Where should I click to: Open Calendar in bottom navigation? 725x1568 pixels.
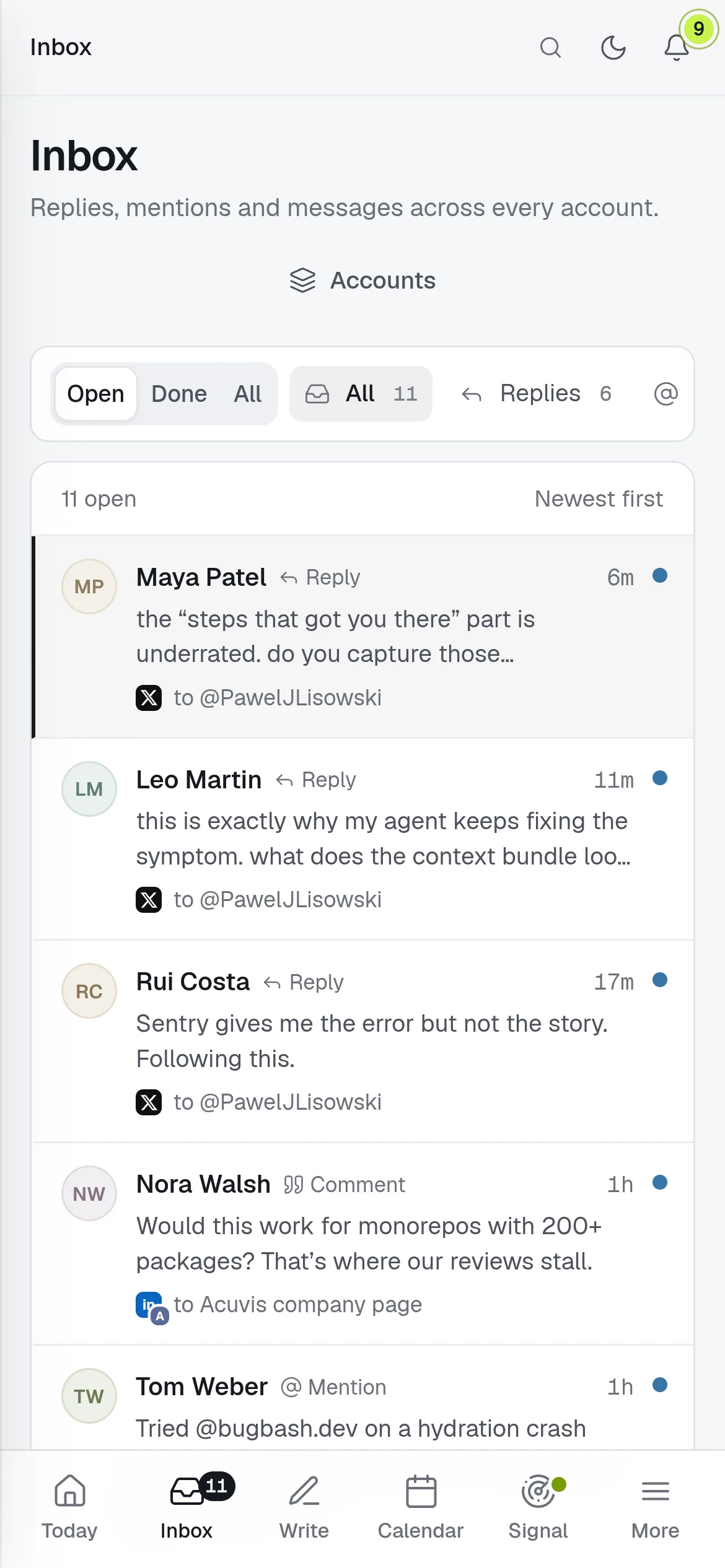pyautogui.click(x=421, y=1507)
